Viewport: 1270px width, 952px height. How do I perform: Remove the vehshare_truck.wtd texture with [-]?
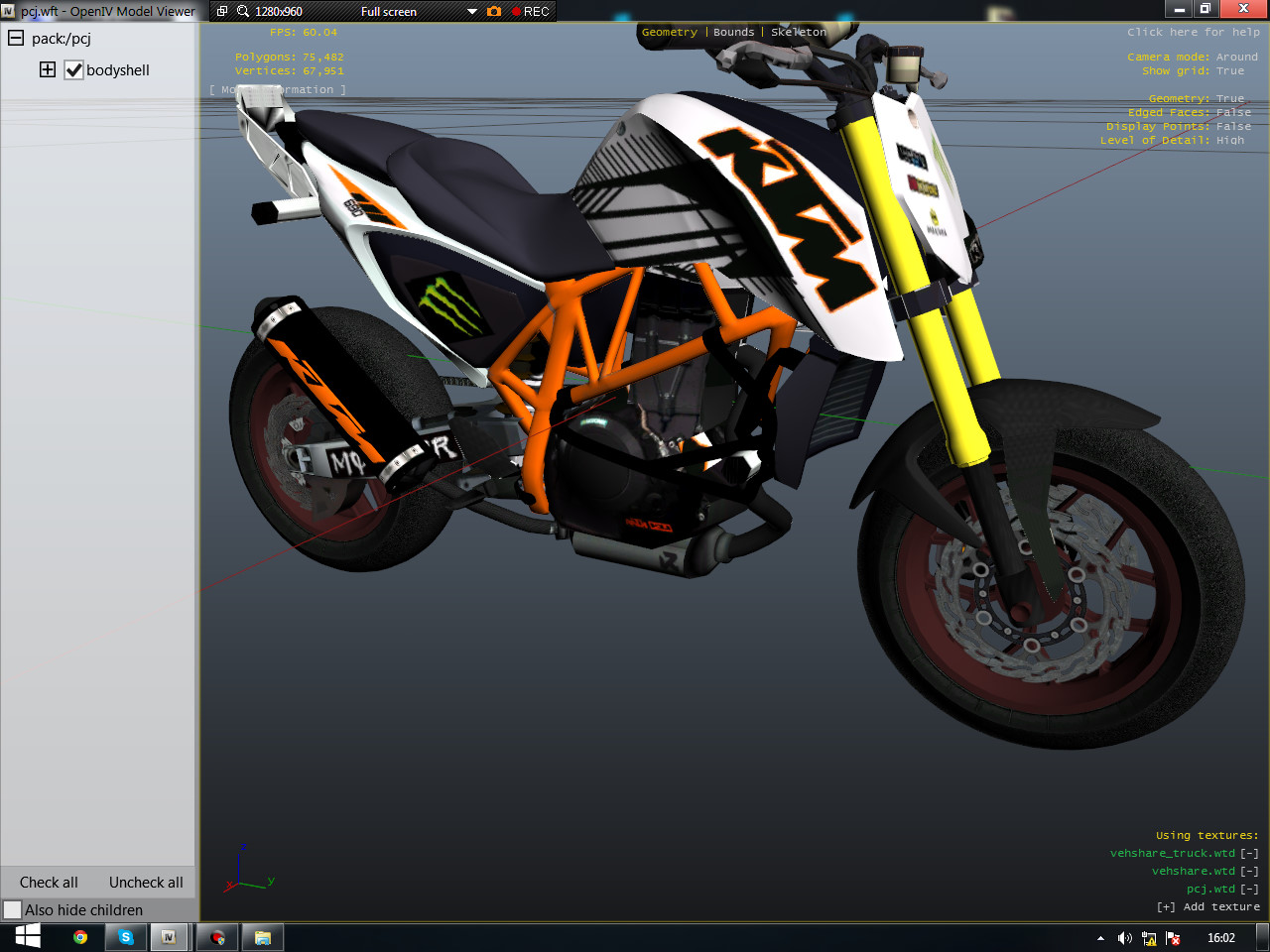[x=1249, y=853]
